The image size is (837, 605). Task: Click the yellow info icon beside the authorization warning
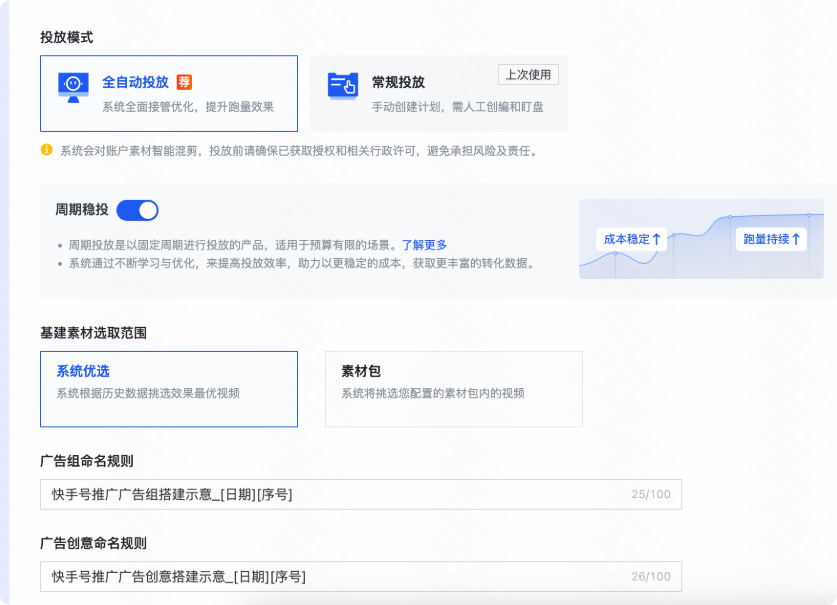[x=46, y=150]
